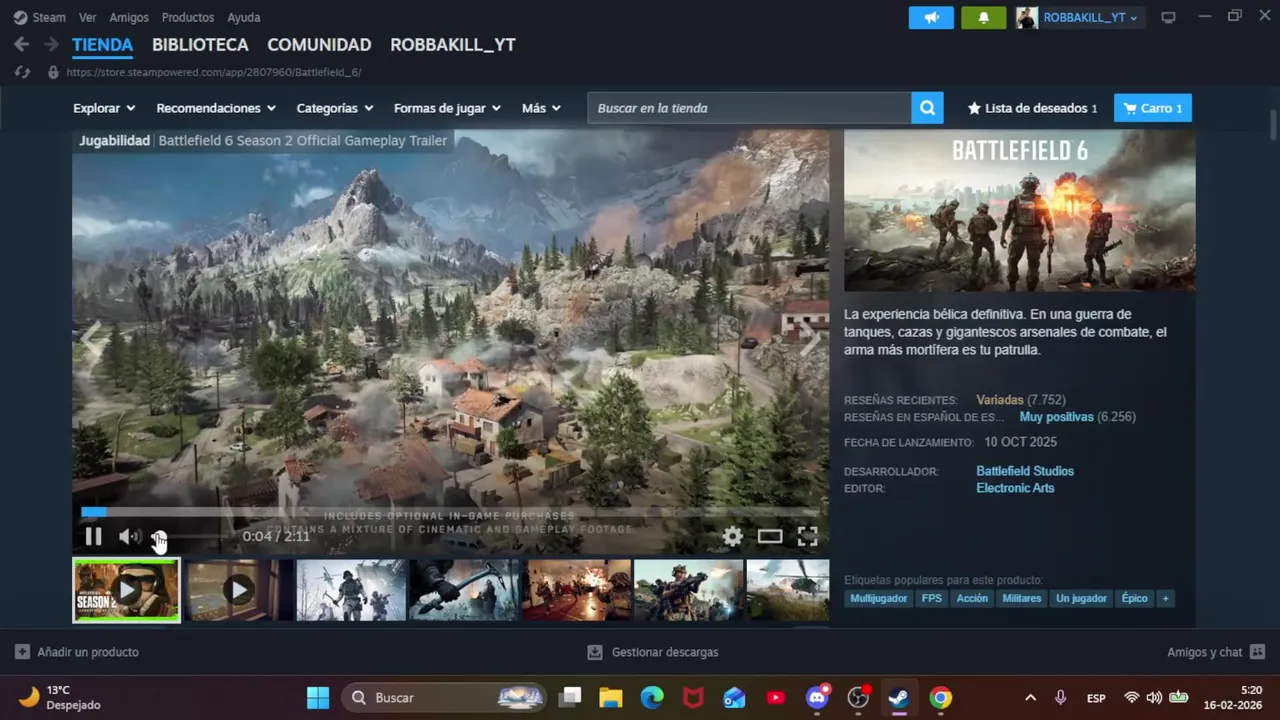The height and width of the screenshot is (720, 1280).
Task: Open the Ver menu
Action: (88, 17)
